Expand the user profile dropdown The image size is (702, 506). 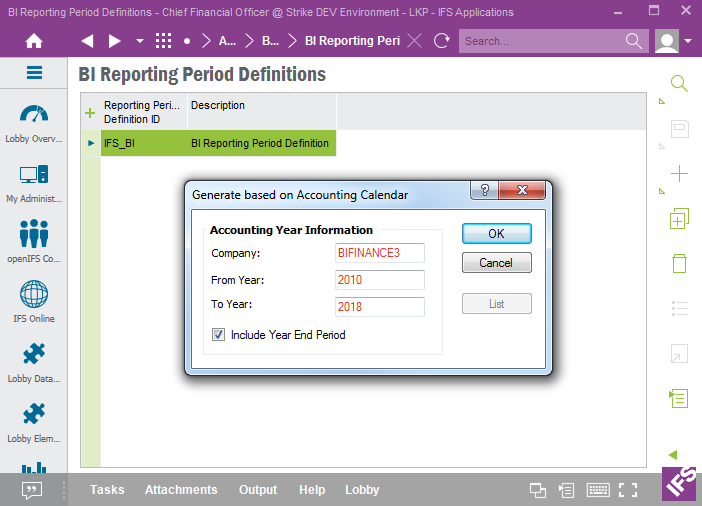(689, 41)
